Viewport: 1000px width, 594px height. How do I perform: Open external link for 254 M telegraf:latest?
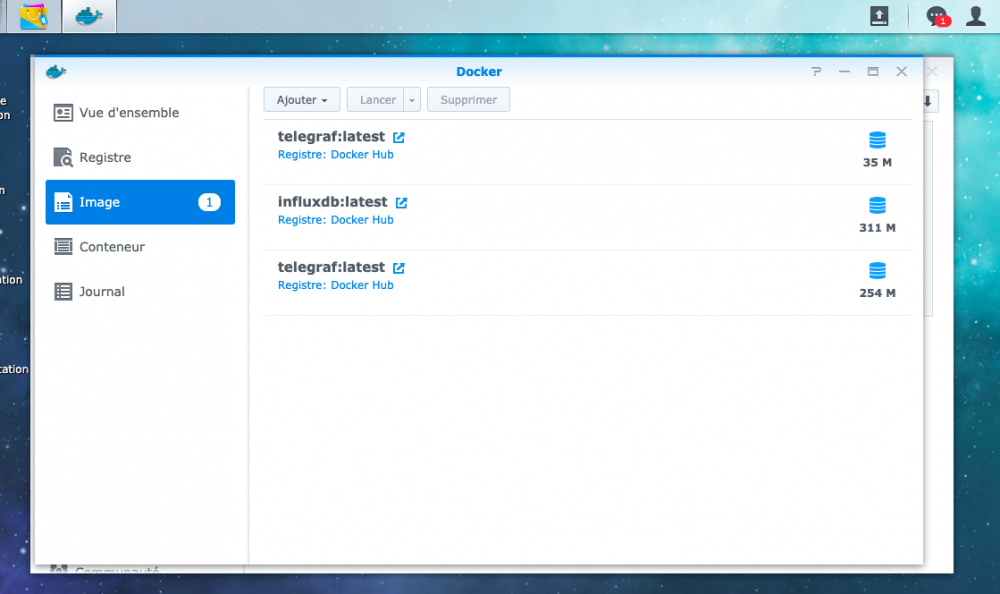399,268
